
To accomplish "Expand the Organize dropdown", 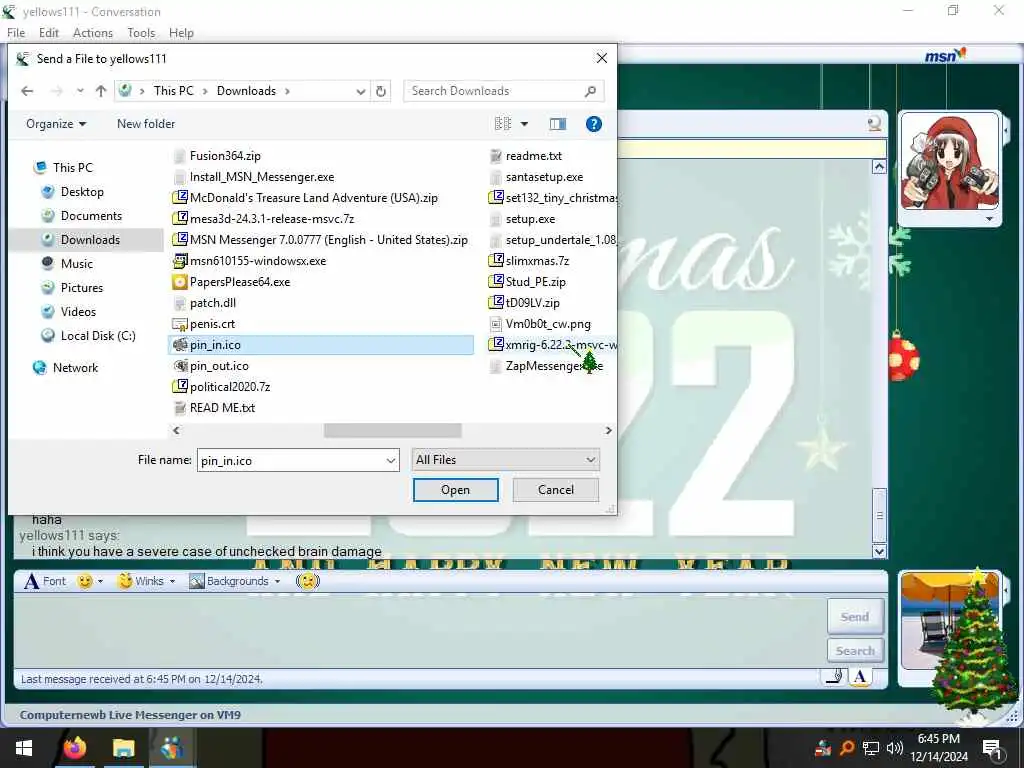I will click(x=56, y=124).
